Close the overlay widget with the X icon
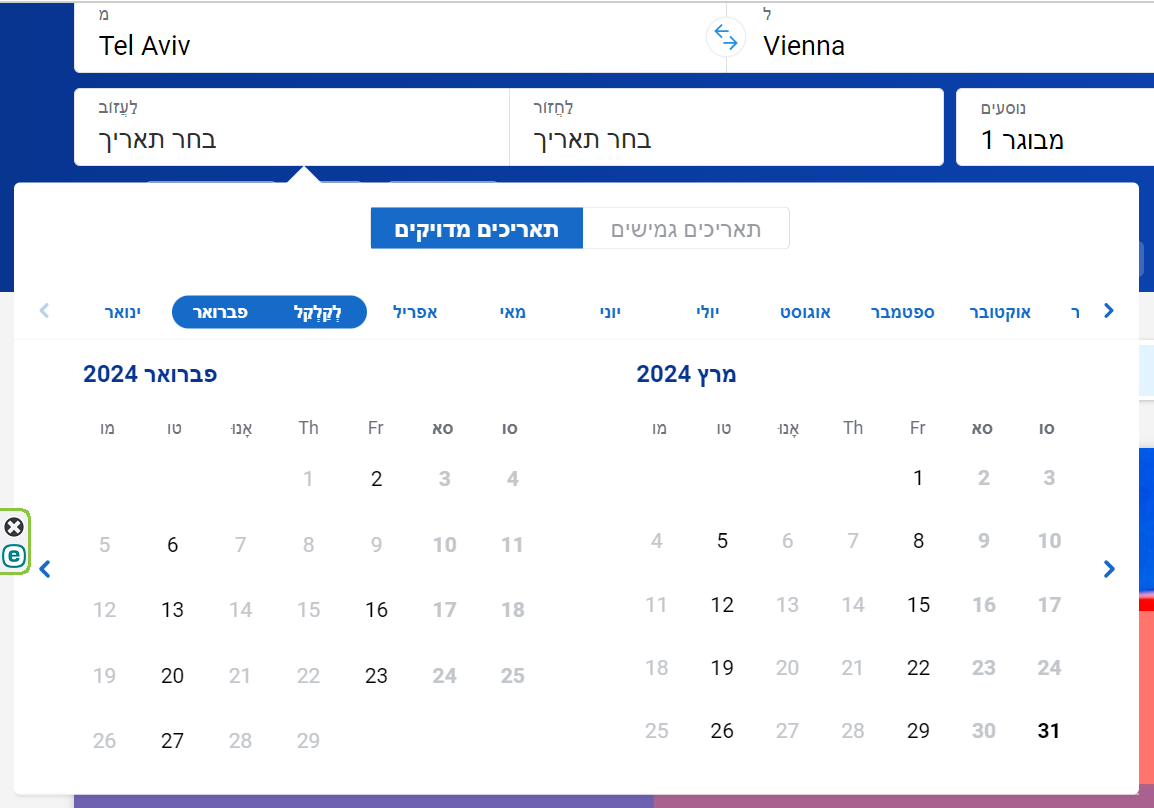 (14, 527)
